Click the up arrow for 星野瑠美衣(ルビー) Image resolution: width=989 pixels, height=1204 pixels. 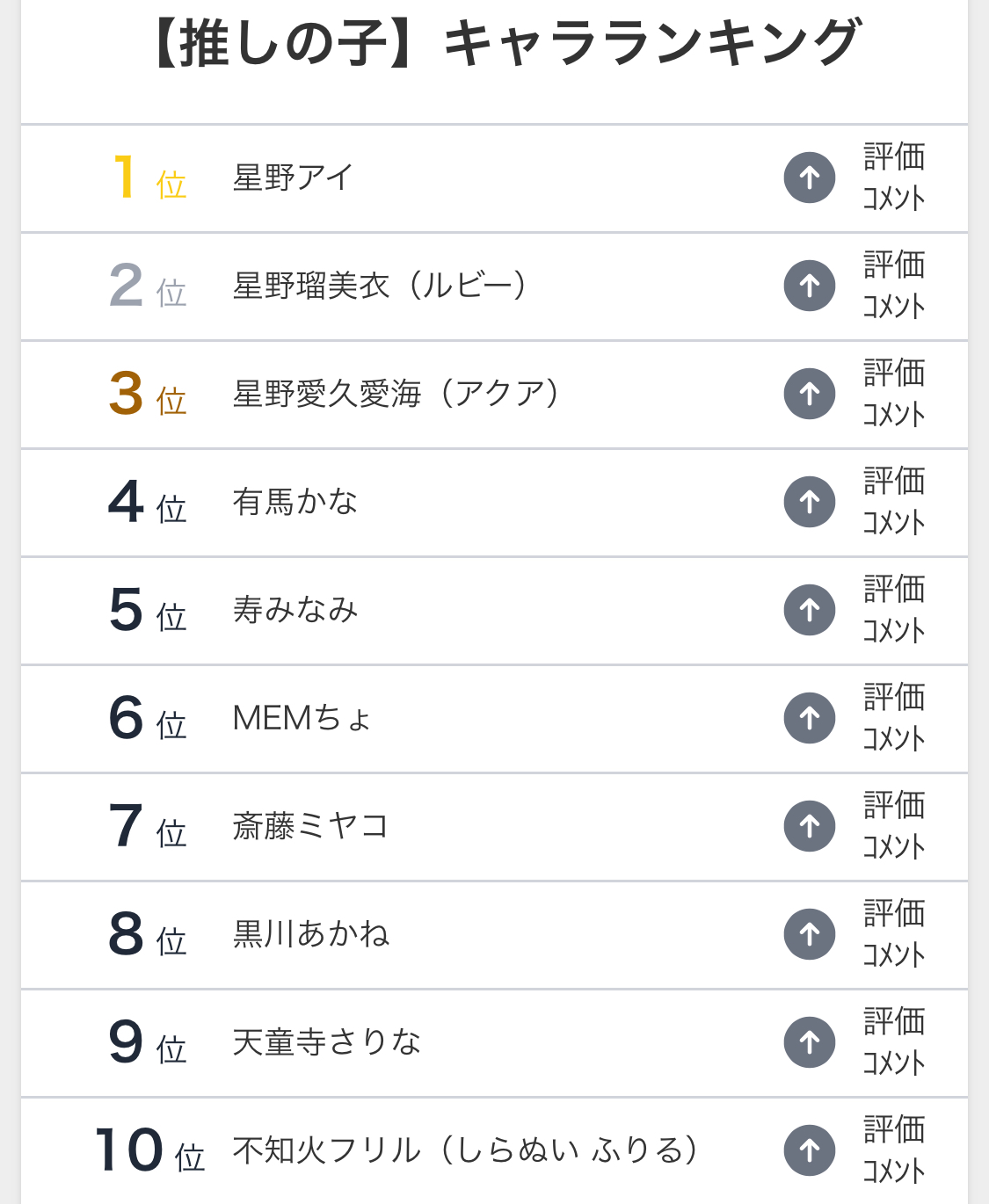(809, 286)
